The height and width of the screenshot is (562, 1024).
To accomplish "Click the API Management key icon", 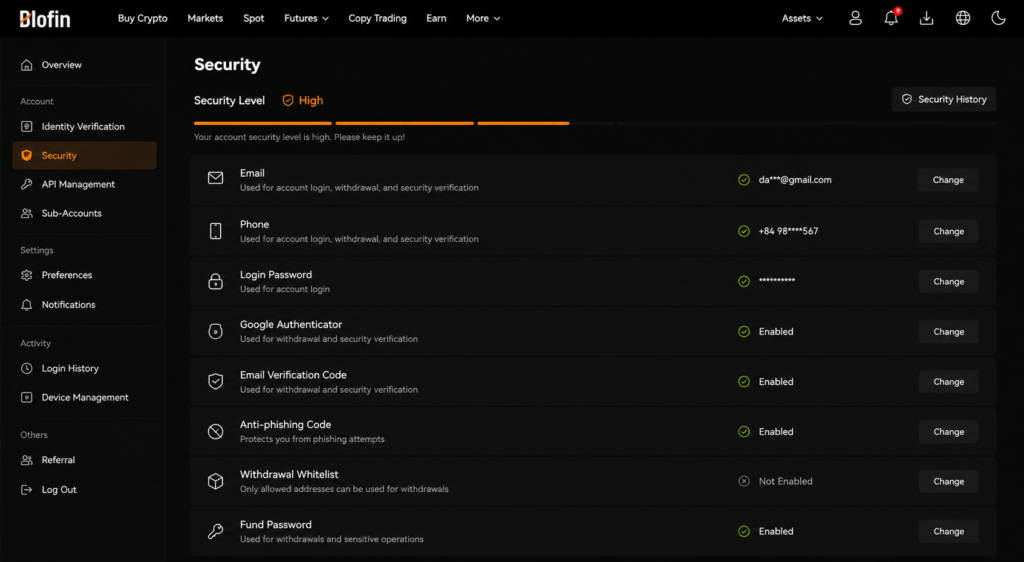I will coord(27,184).
